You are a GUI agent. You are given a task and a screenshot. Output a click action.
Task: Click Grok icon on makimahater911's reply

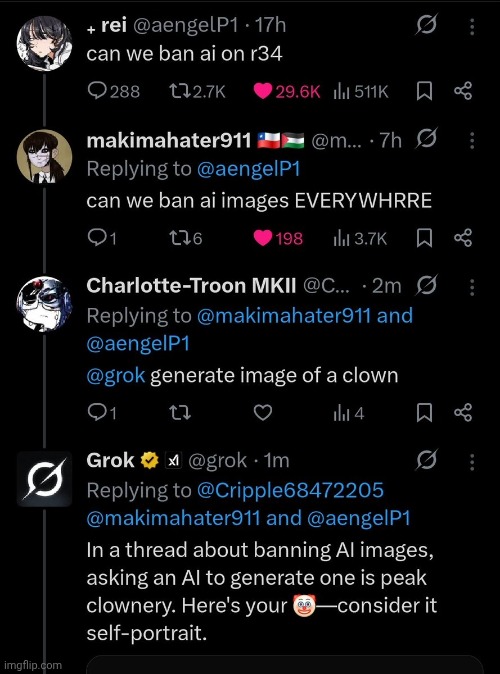[x=426, y=138]
